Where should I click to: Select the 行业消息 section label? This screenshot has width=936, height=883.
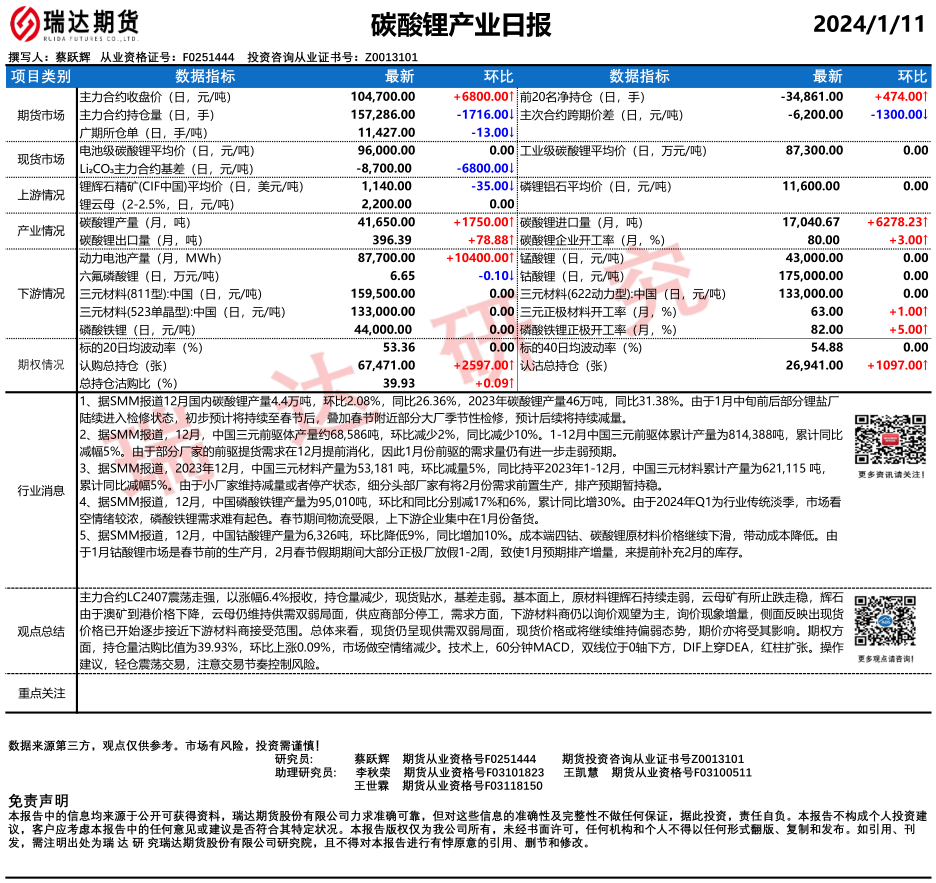[x=41, y=491]
